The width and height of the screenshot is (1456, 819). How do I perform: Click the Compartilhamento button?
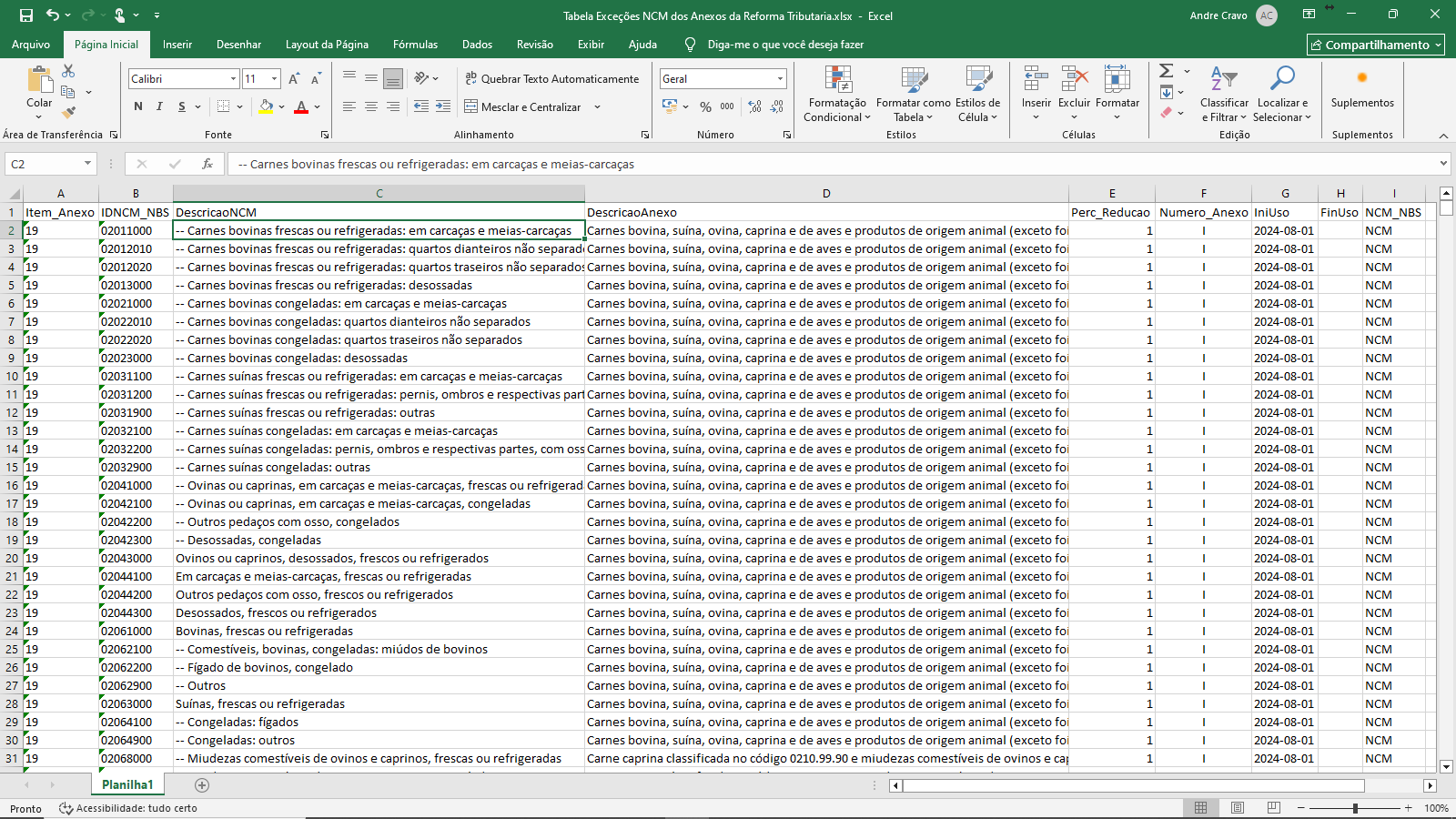[1375, 45]
